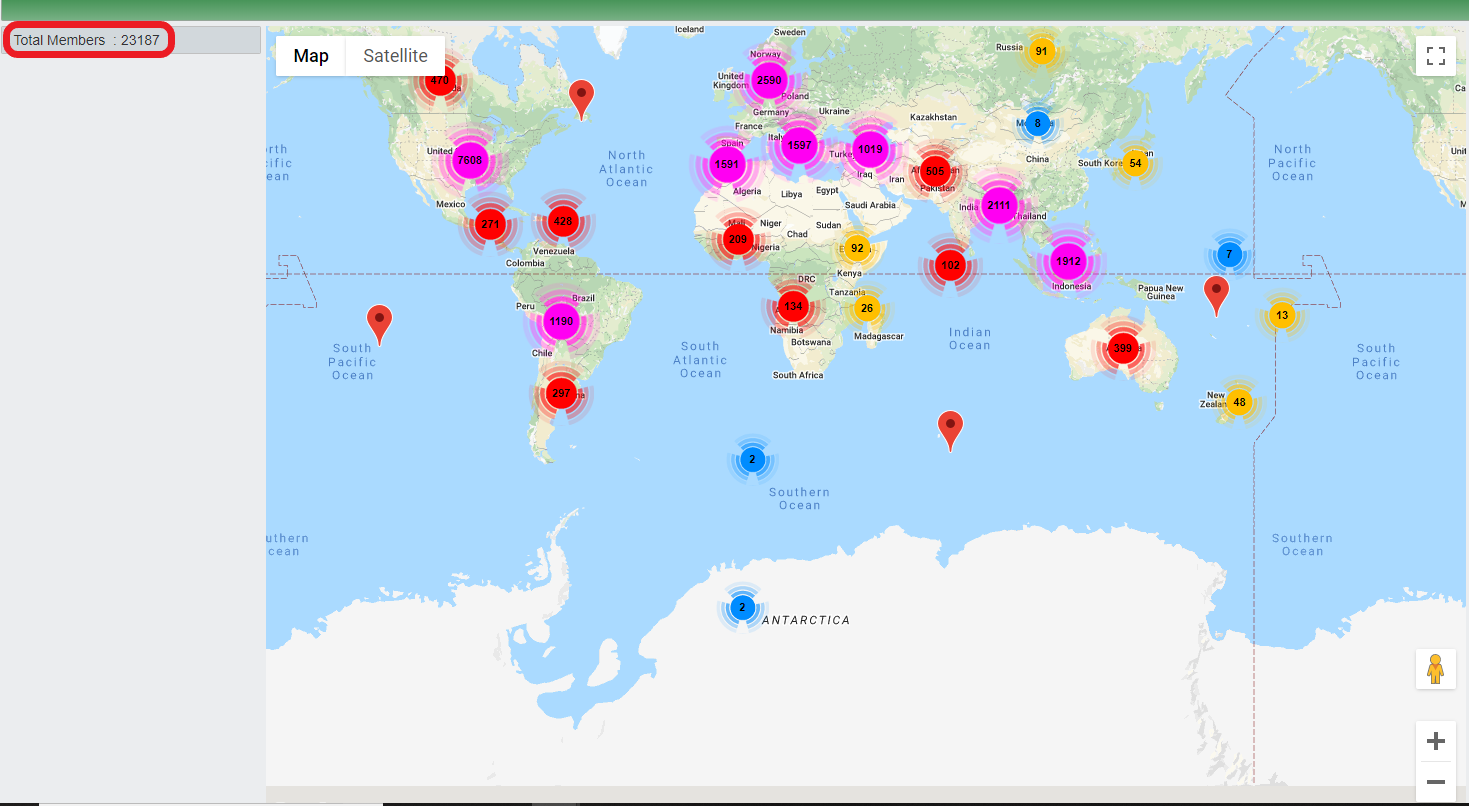Open the blue 2 cluster on Antarctica
The image size is (1469, 806).
coord(741,607)
